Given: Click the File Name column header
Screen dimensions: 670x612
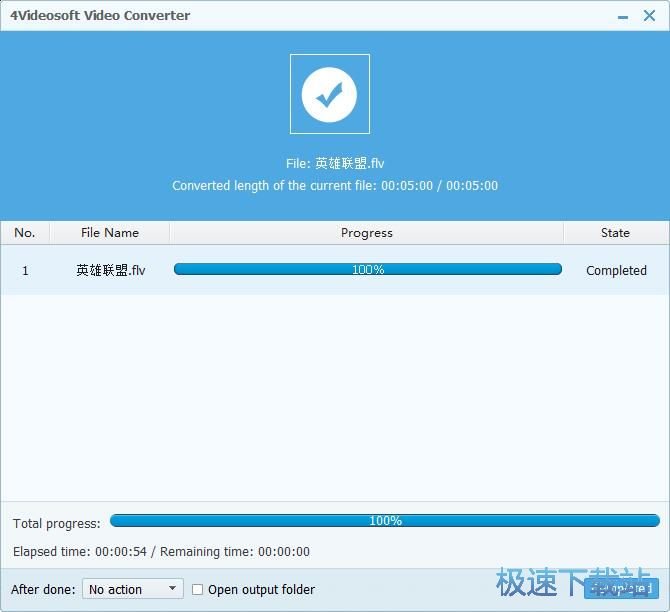Looking at the screenshot, I should [110, 232].
